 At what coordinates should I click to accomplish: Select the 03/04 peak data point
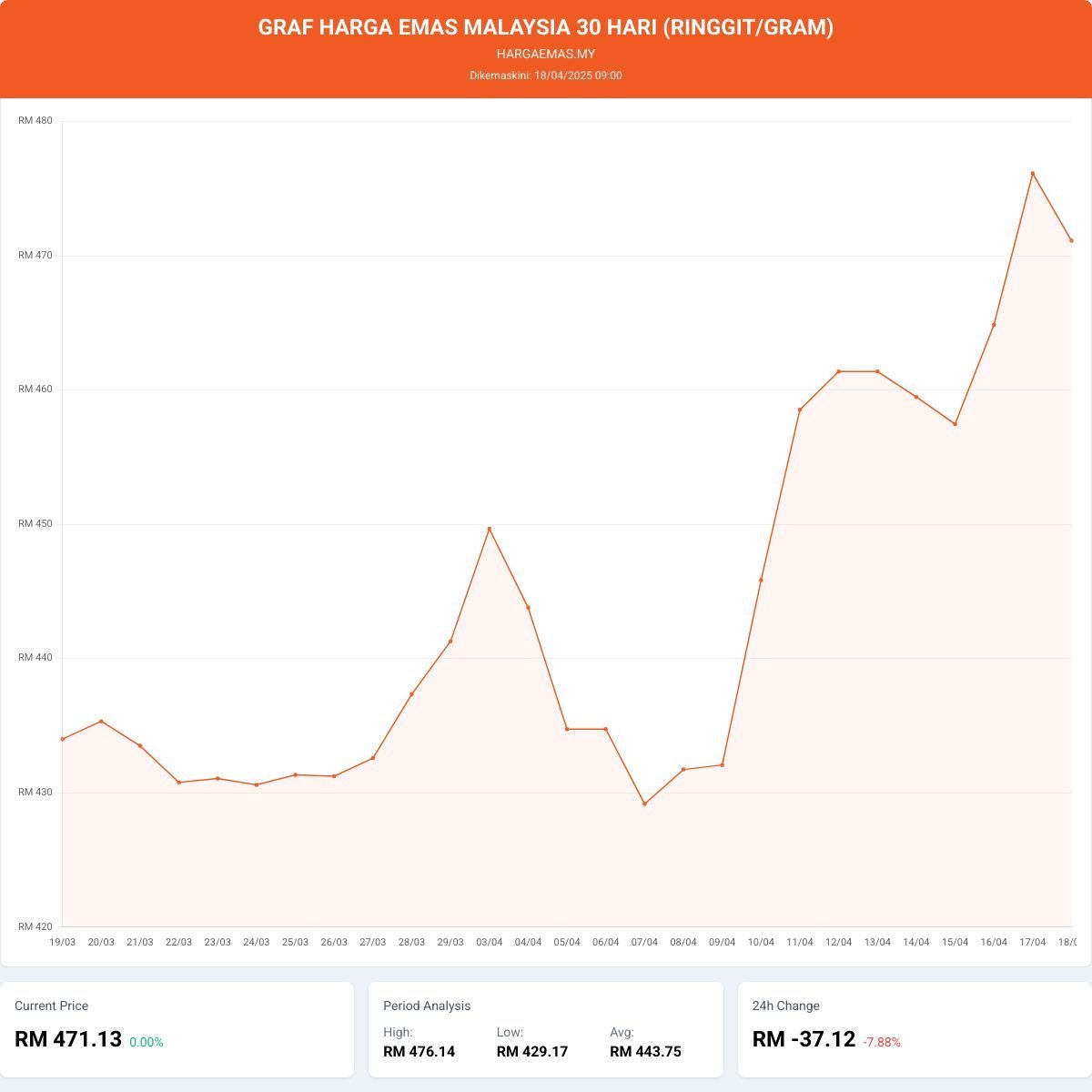tap(490, 529)
